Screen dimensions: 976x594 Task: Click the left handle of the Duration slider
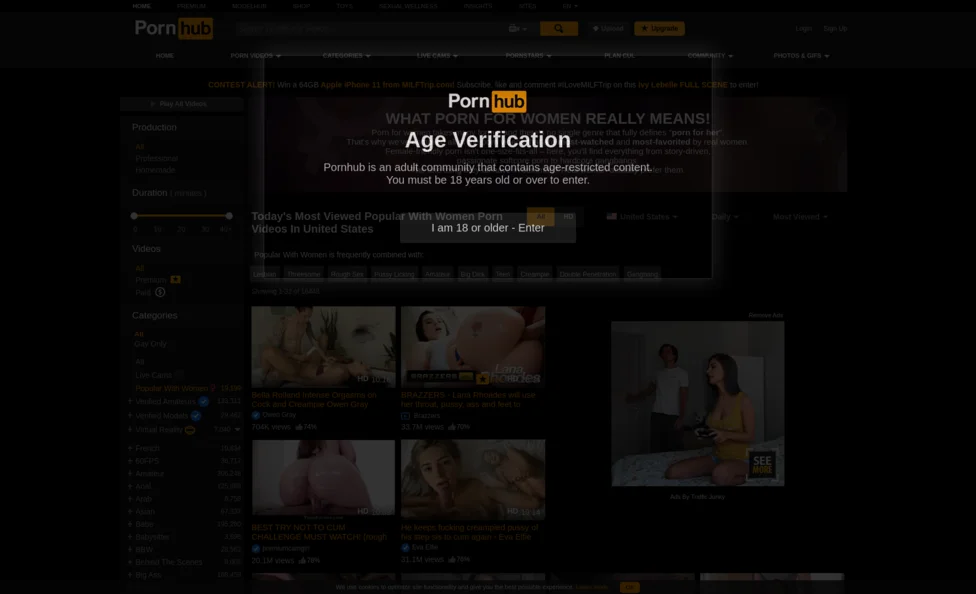134,216
